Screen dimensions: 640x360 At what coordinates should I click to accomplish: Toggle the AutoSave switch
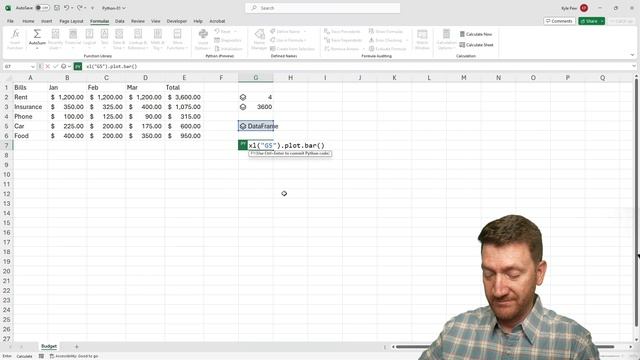42,8
